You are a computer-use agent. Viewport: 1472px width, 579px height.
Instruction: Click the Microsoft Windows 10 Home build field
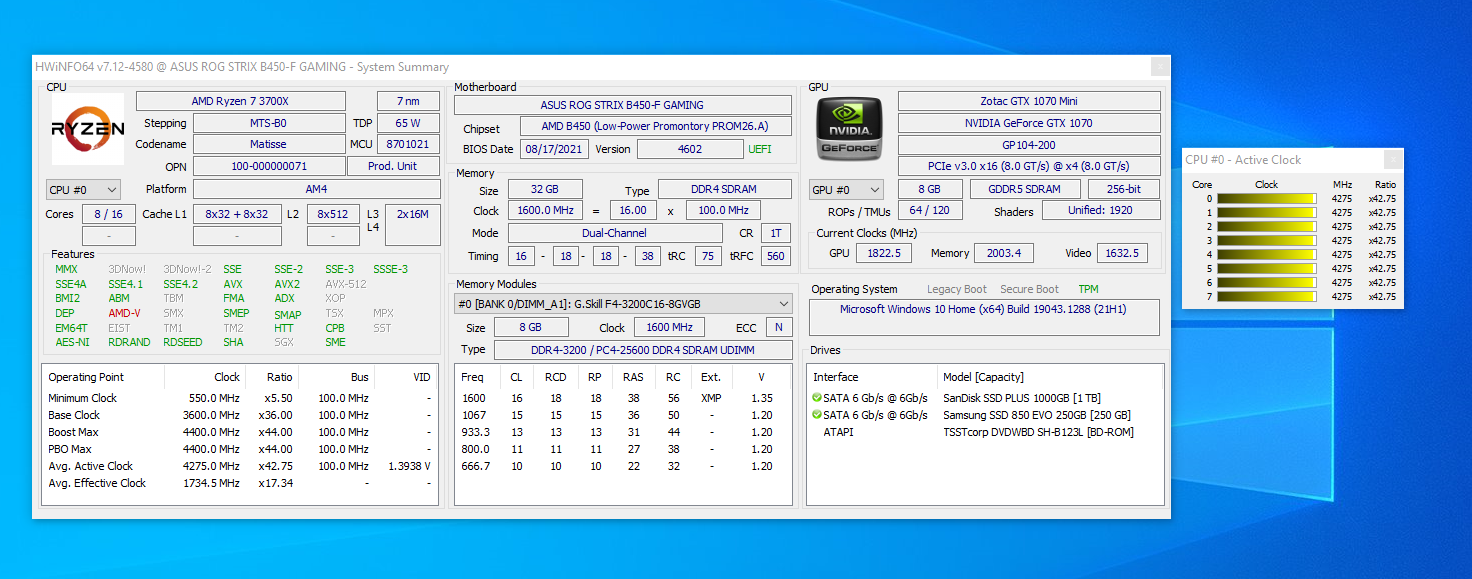coord(985,318)
